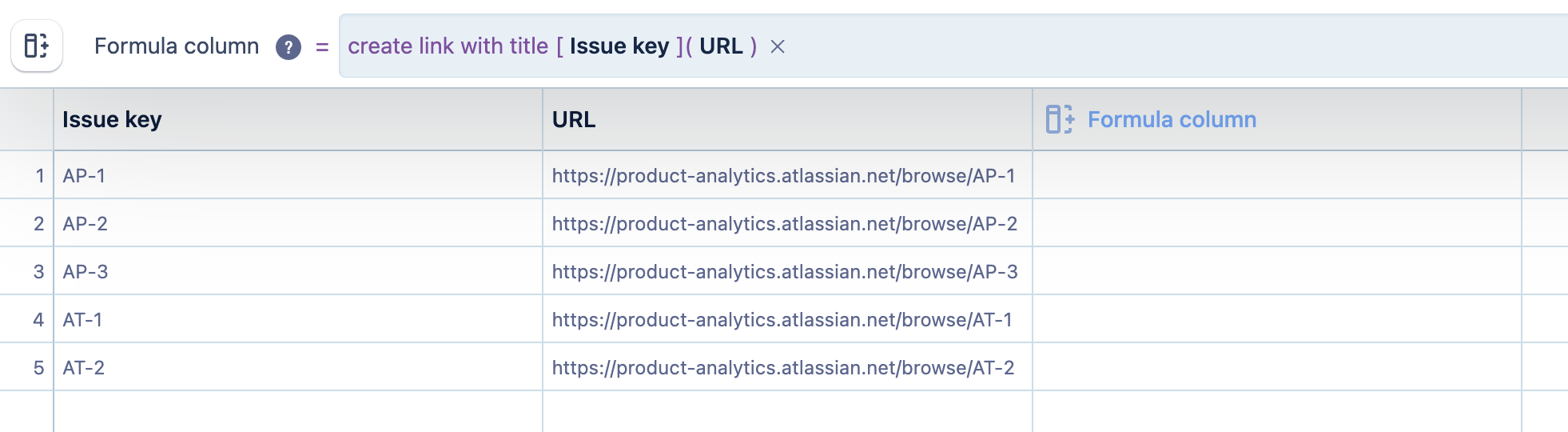Image resolution: width=1568 pixels, height=432 pixels.
Task: Click the URL cell ending in AT-1
Action: (782, 319)
